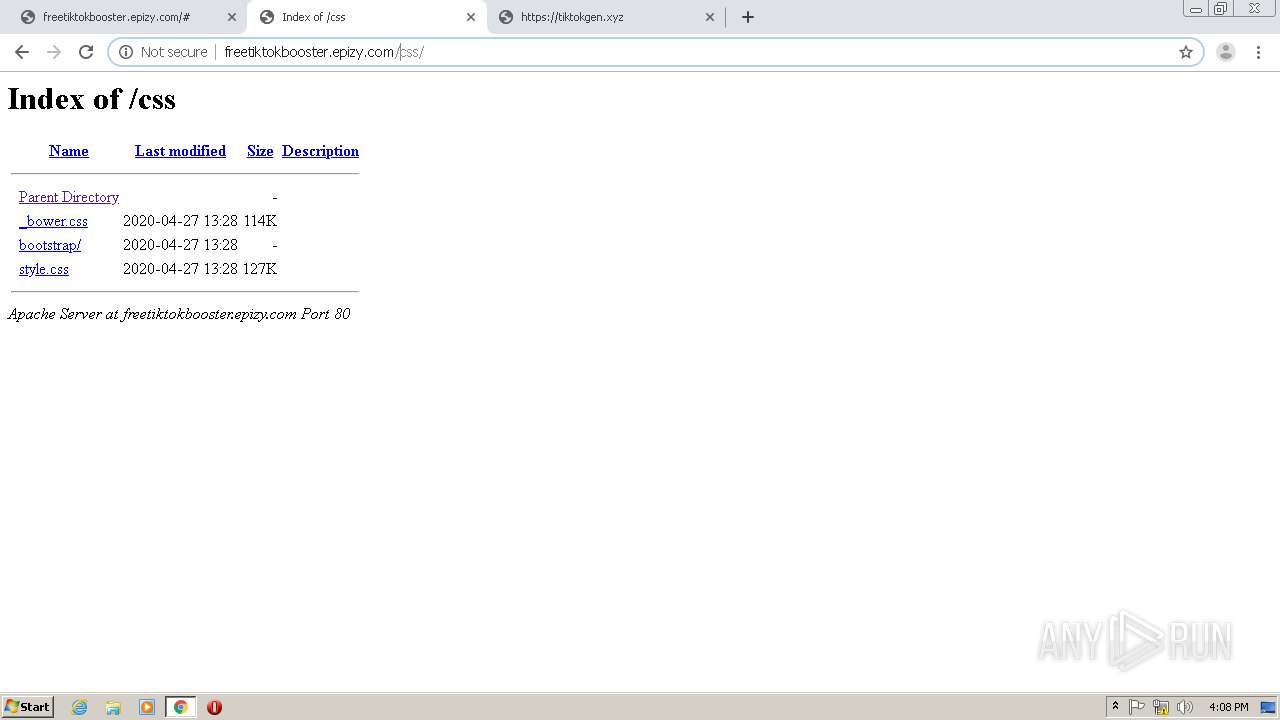This screenshot has height=720, width=1280.
Task: Open the network status tray icon
Action: (1161, 707)
